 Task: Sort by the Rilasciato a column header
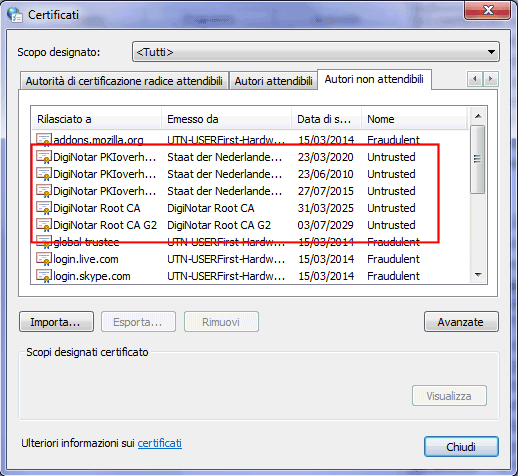click(97, 119)
